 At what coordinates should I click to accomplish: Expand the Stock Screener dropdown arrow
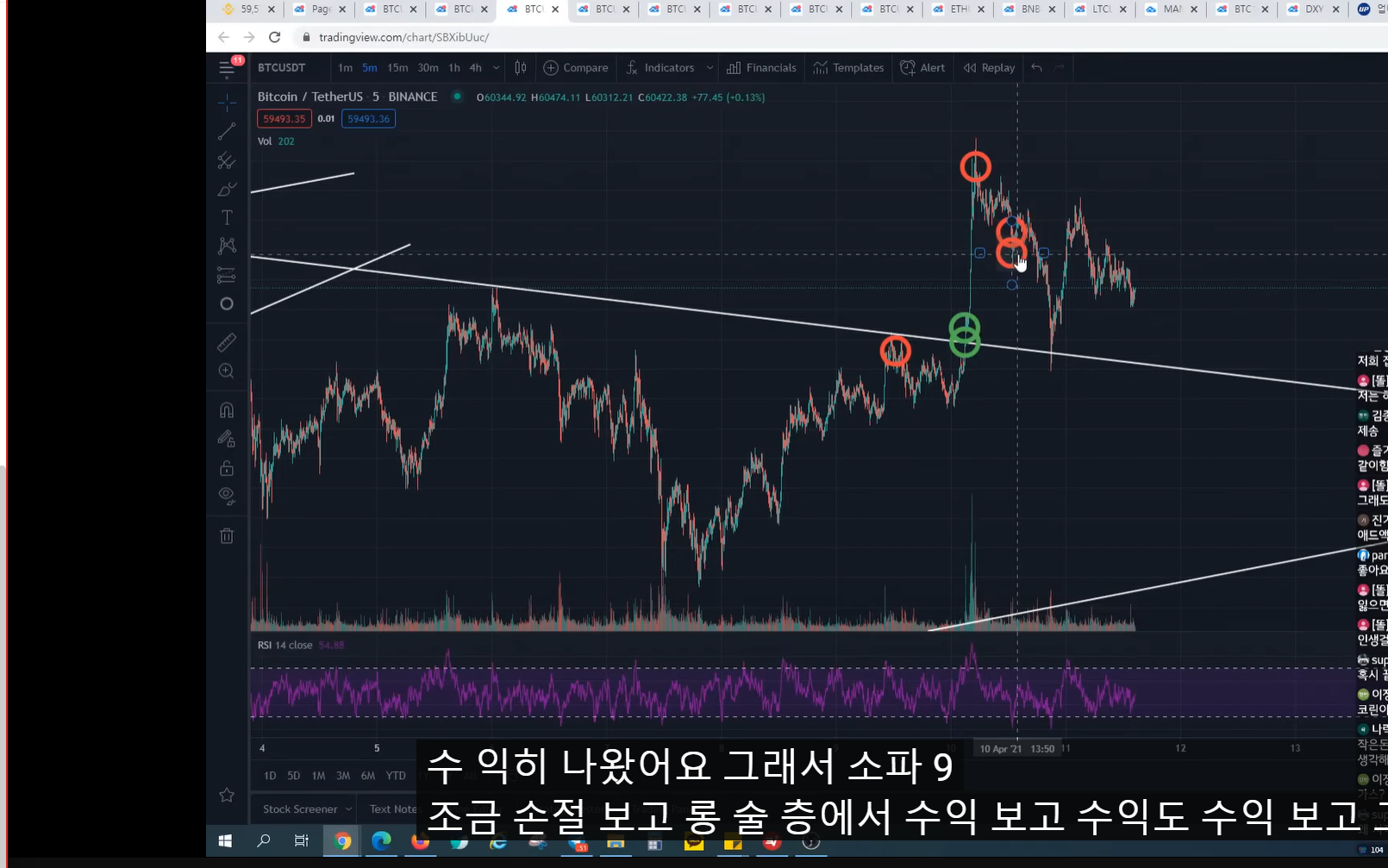pyautogui.click(x=348, y=809)
